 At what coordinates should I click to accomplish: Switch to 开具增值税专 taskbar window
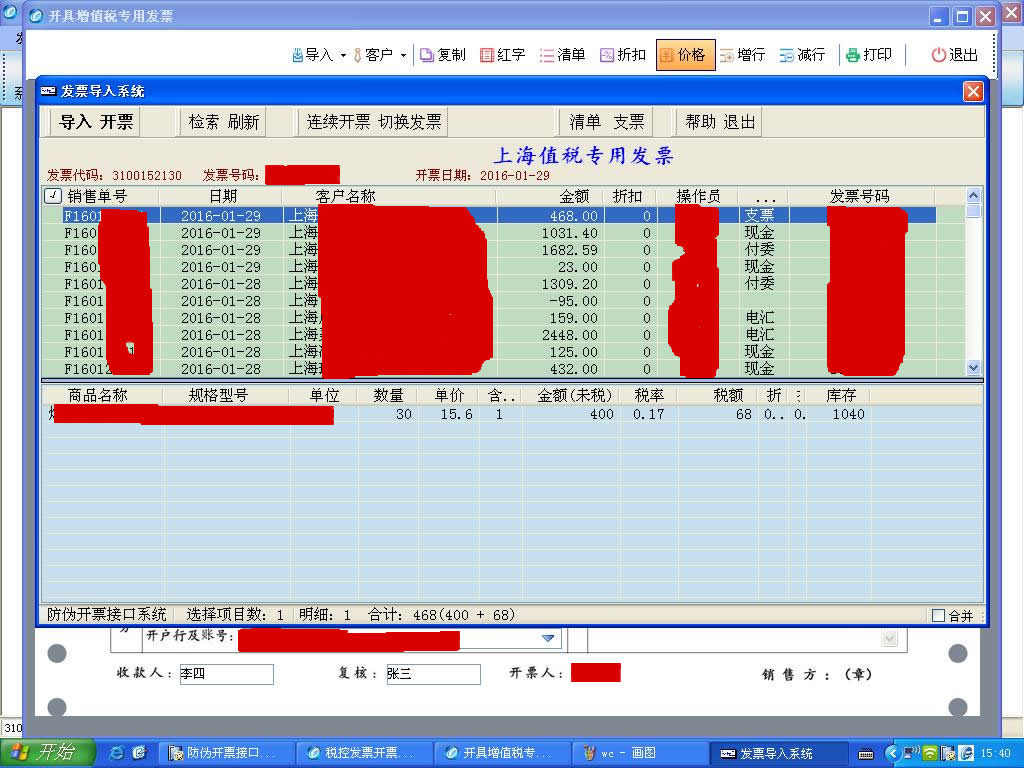[x=500, y=753]
